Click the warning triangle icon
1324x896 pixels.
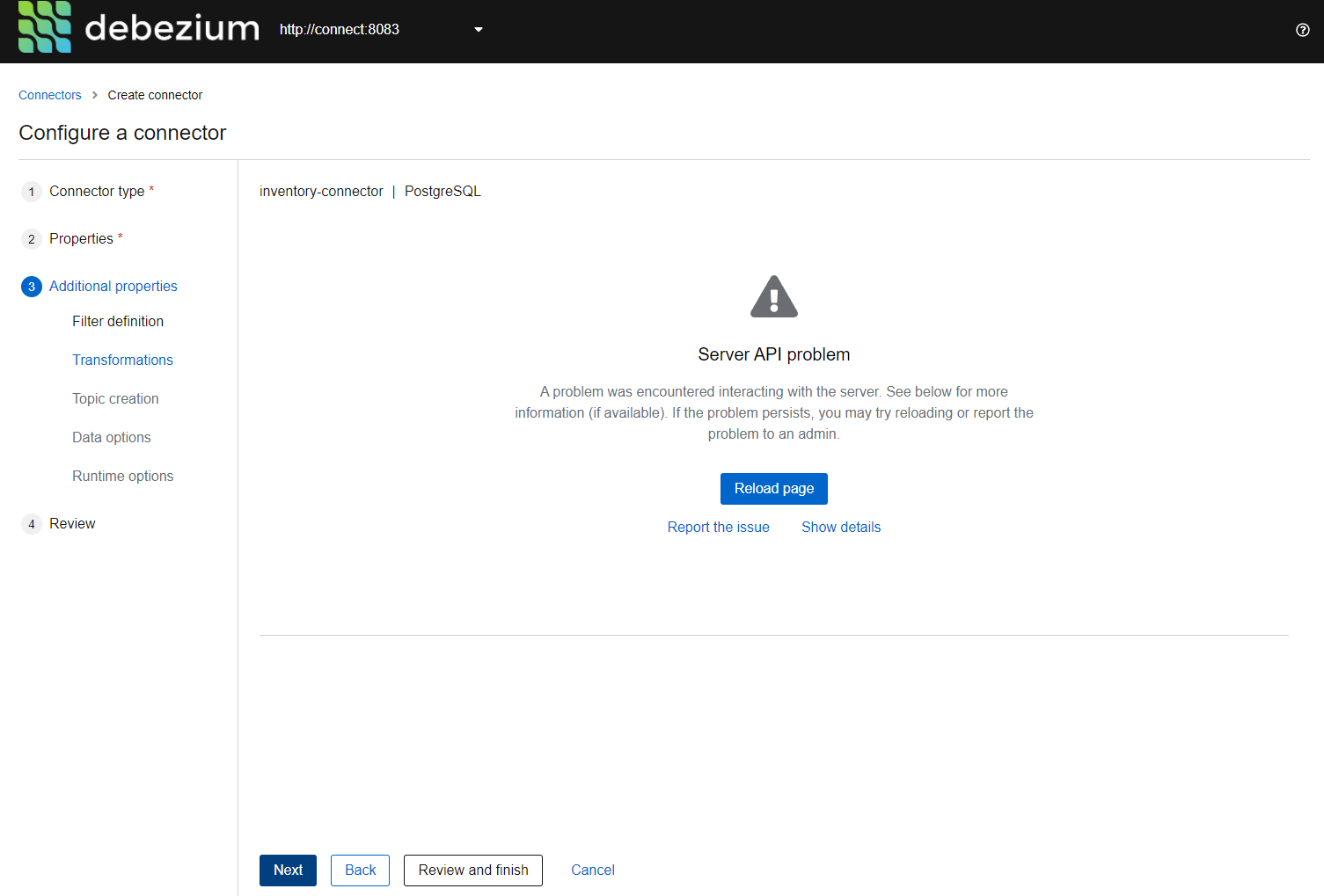point(773,296)
